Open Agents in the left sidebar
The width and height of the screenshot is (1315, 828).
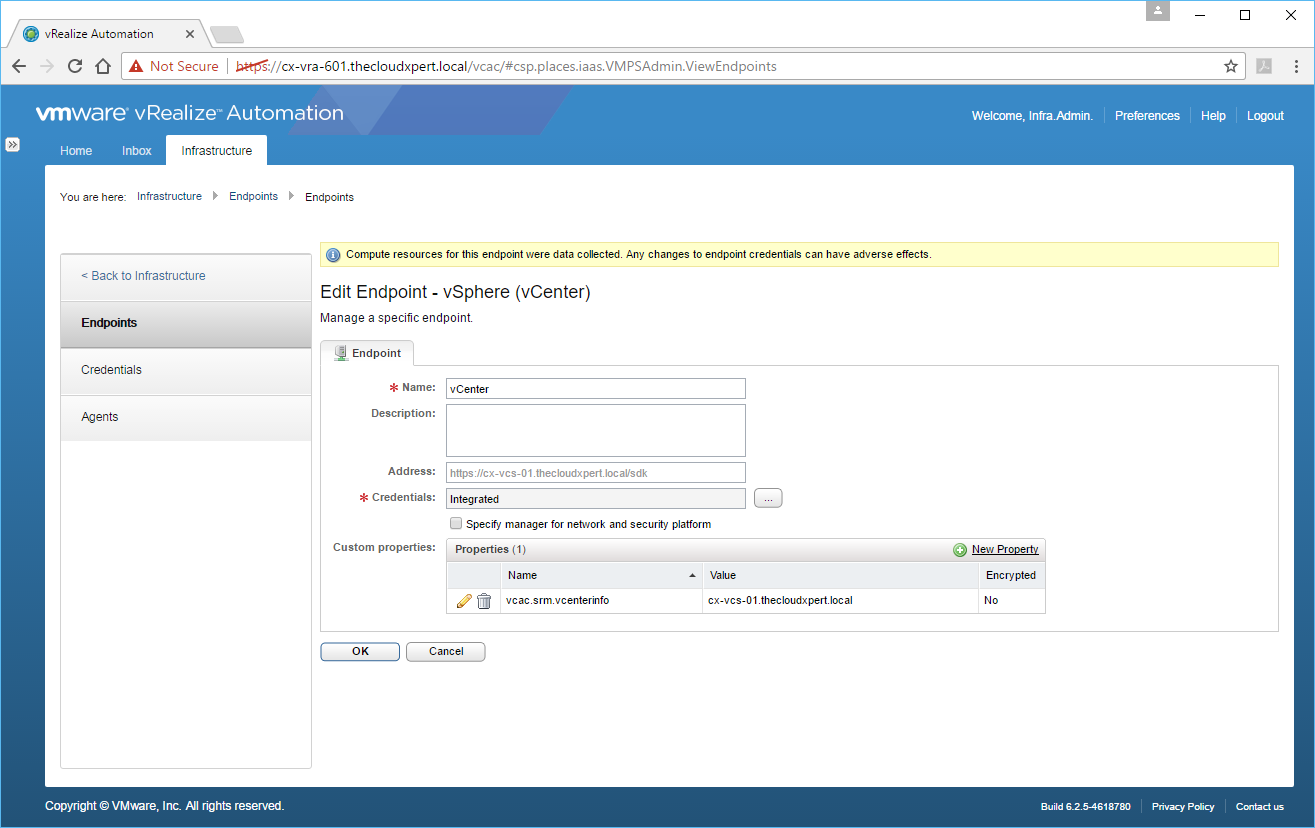coord(100,417)
